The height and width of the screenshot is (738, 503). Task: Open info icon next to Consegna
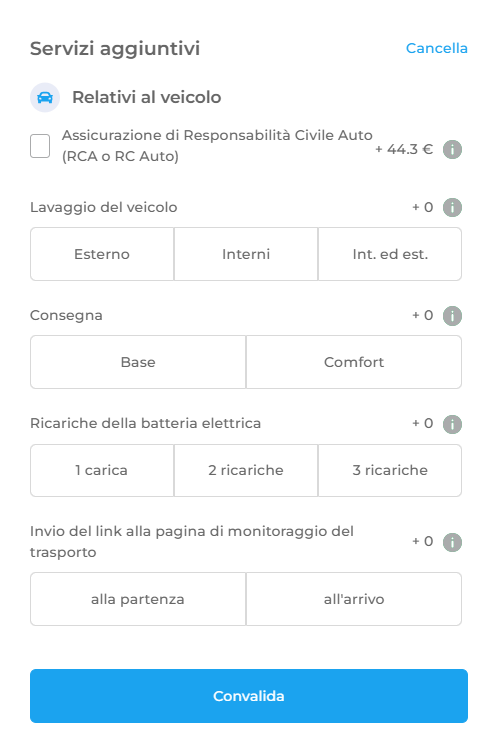(452, 316)
